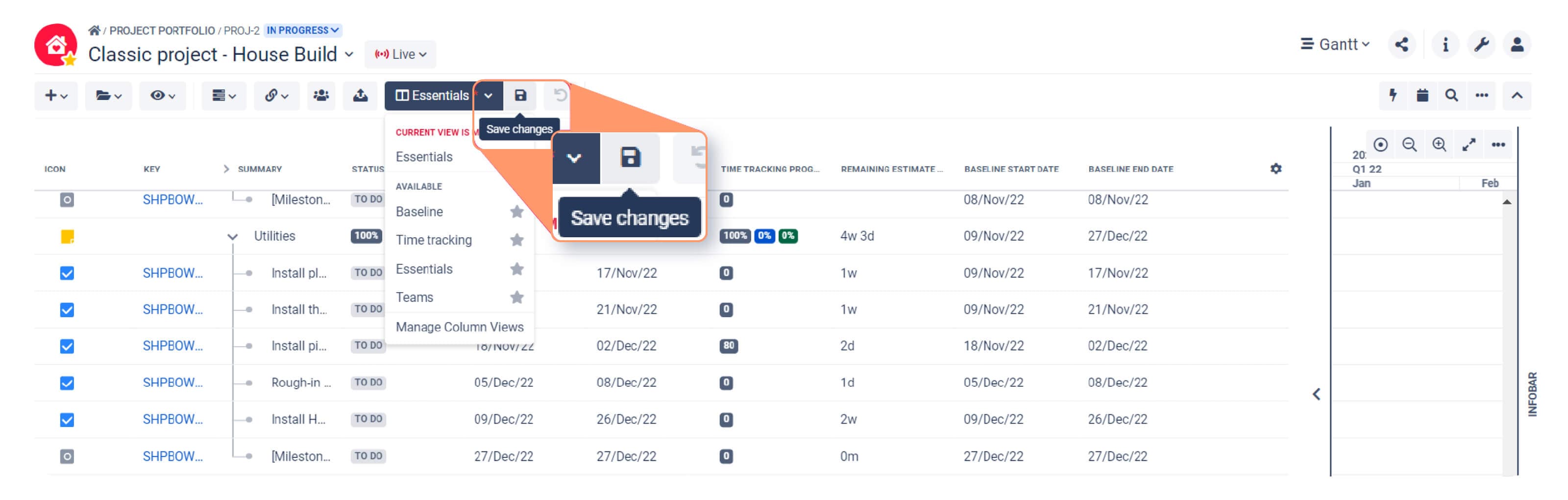The height and width of the screenshot is (500, 1568).
Task: Open the INFOBAR side panel
Action: click(1532, 395)
